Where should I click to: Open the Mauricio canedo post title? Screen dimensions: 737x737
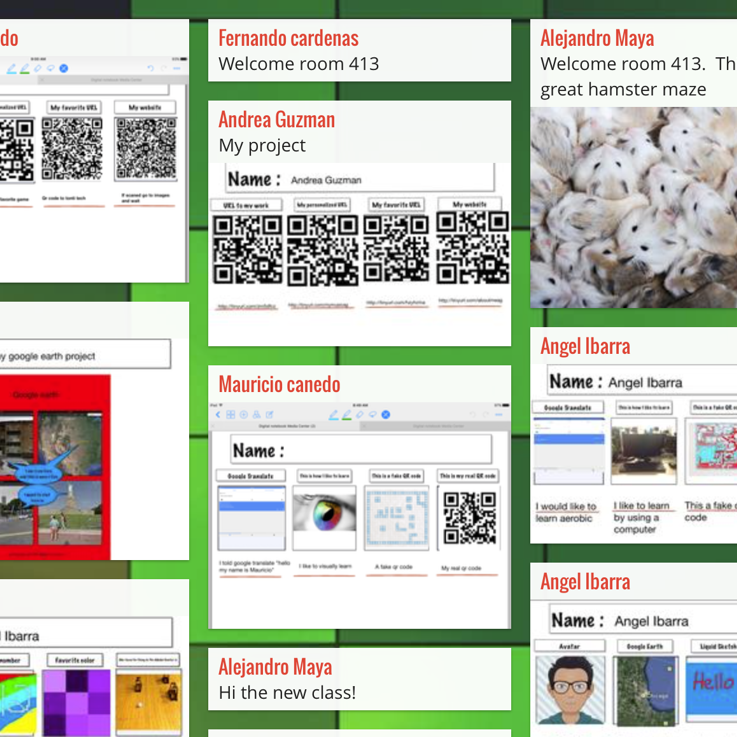pyautogui.click(x=279, y=384)
